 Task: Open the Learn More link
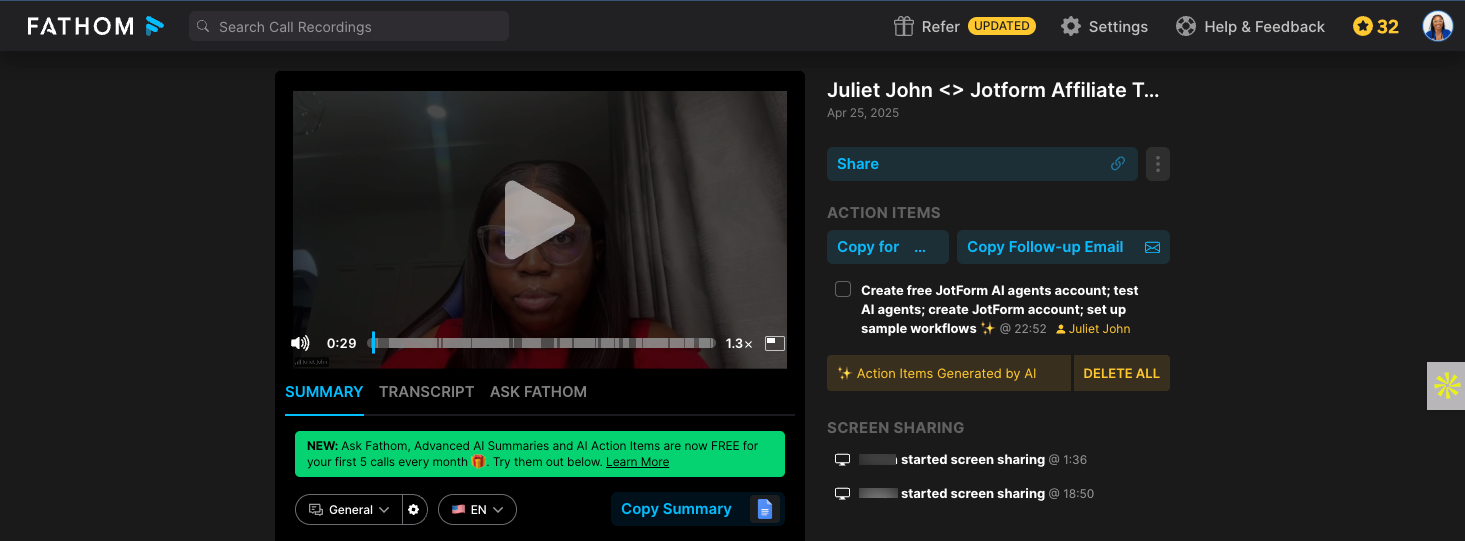(x=637, y=462)
